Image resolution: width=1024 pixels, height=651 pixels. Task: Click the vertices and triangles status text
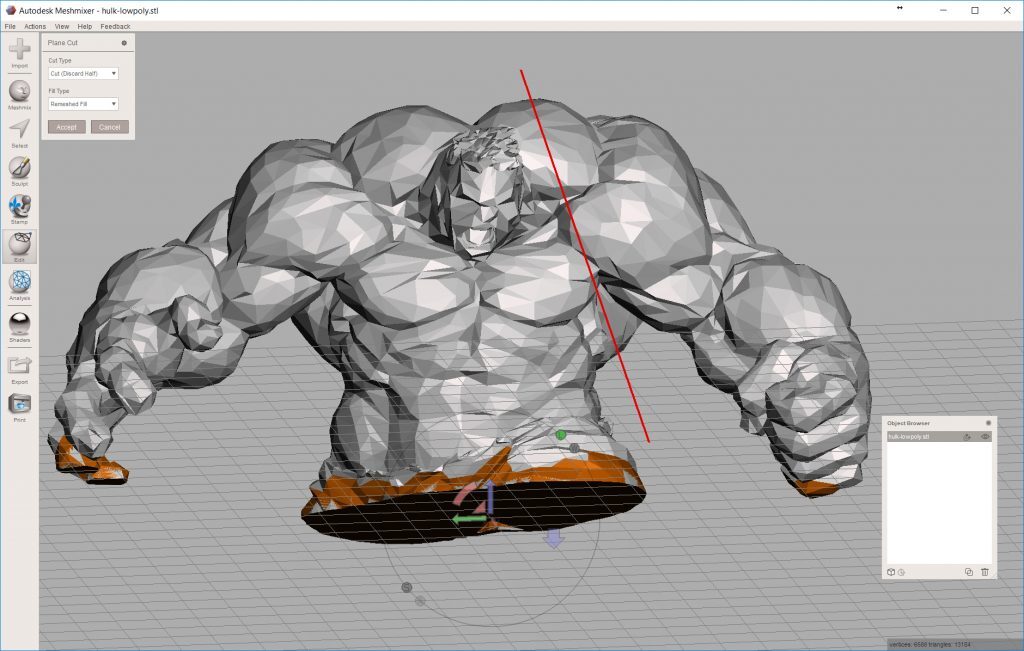point(930,645)
